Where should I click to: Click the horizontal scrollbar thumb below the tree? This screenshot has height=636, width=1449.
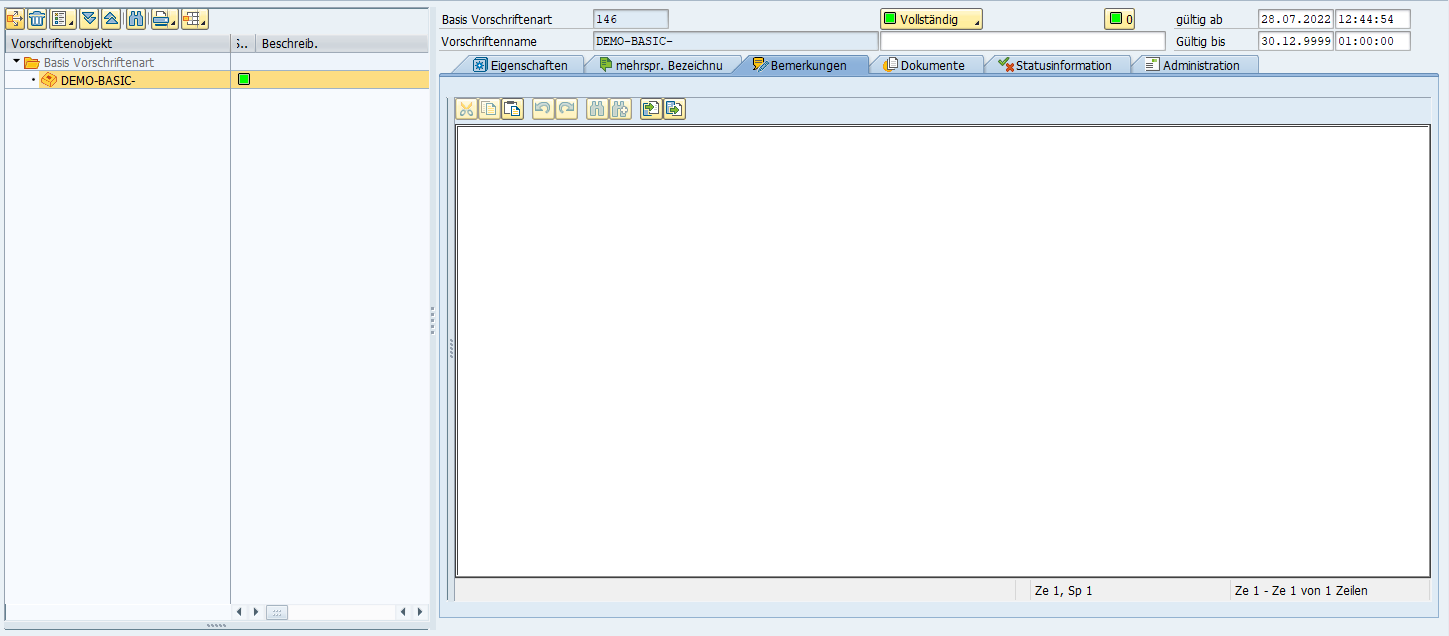point(277,611)
